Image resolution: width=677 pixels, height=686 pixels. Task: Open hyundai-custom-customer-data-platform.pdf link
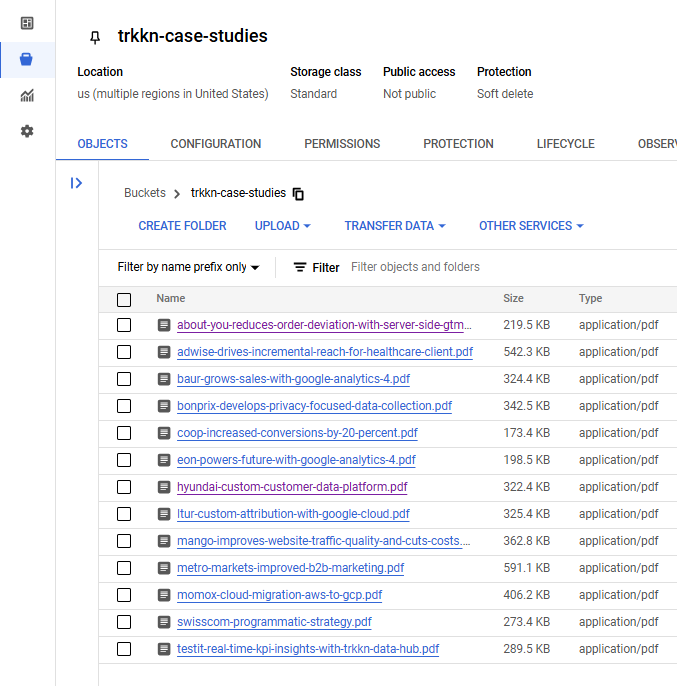click(x=292, y=487)
